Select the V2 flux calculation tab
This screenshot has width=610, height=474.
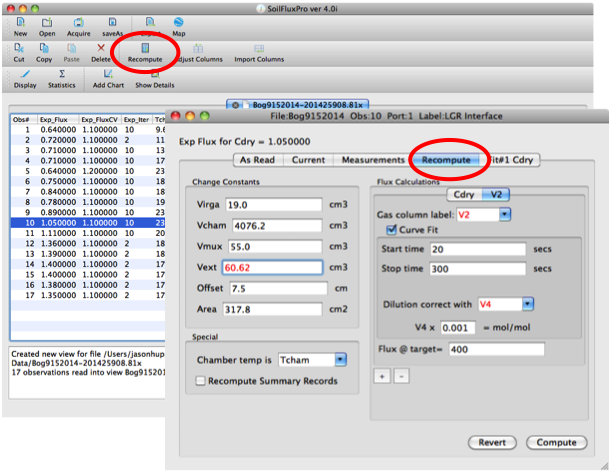click(496, 194)
